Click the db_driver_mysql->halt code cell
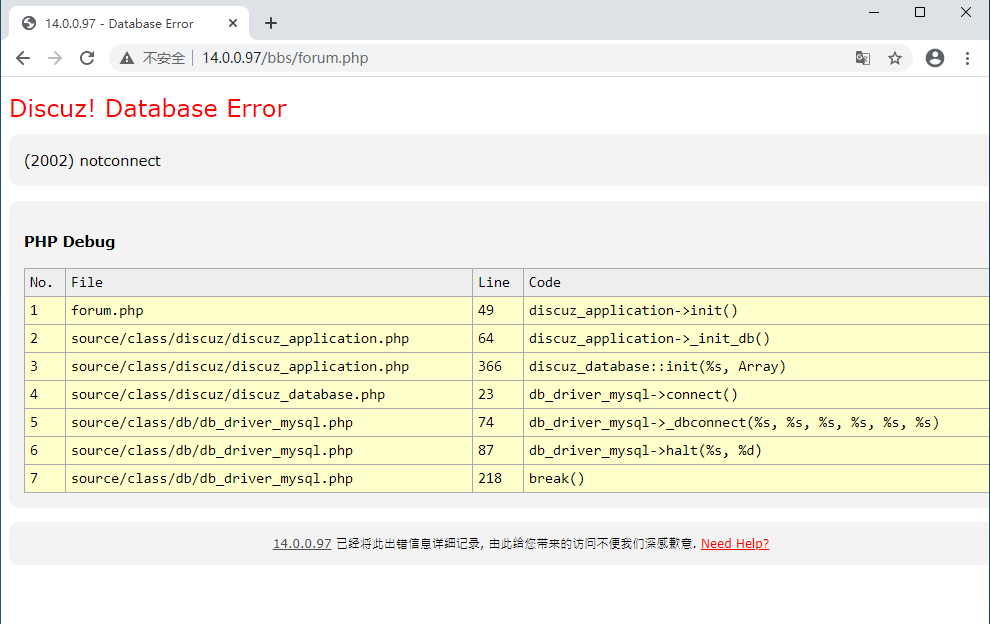Screen dimensions: 990x624 click(x=756, y=450)
